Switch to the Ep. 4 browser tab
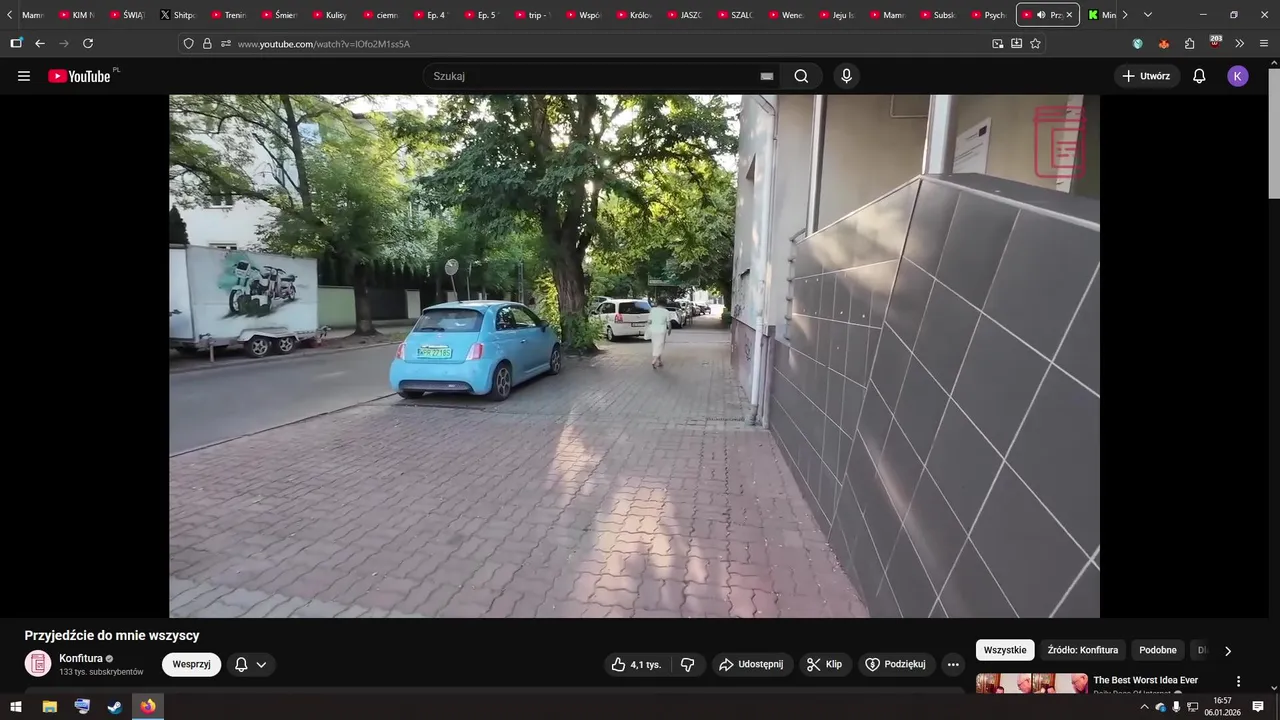This screenshot has width=1280, height=720. click(432, 15)
